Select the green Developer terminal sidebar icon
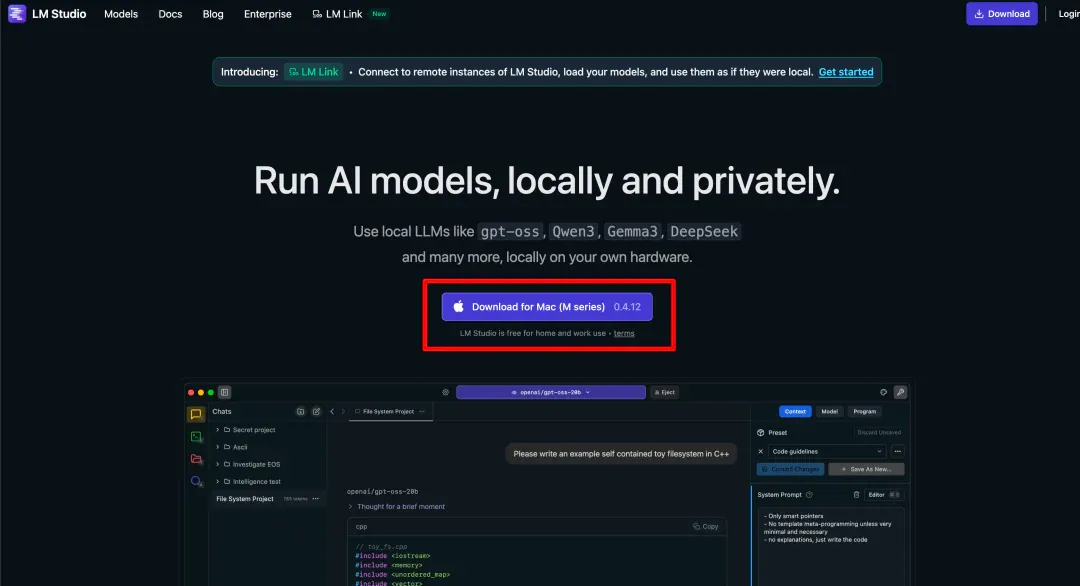This screenshot has width=1080, height=586. [x=196, y=437]
